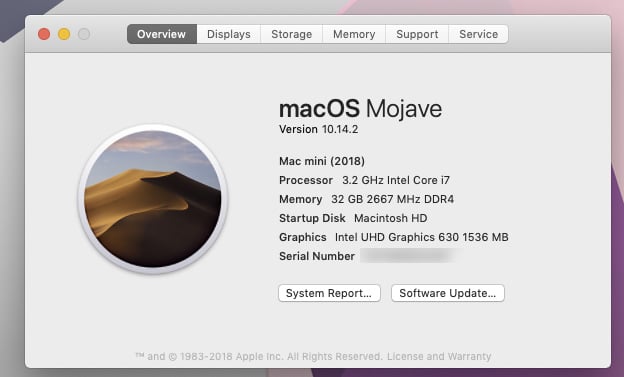624x377 pixels.
Task: Click the 3.2 GHz Intel Core i7 value
Action: 396,180
